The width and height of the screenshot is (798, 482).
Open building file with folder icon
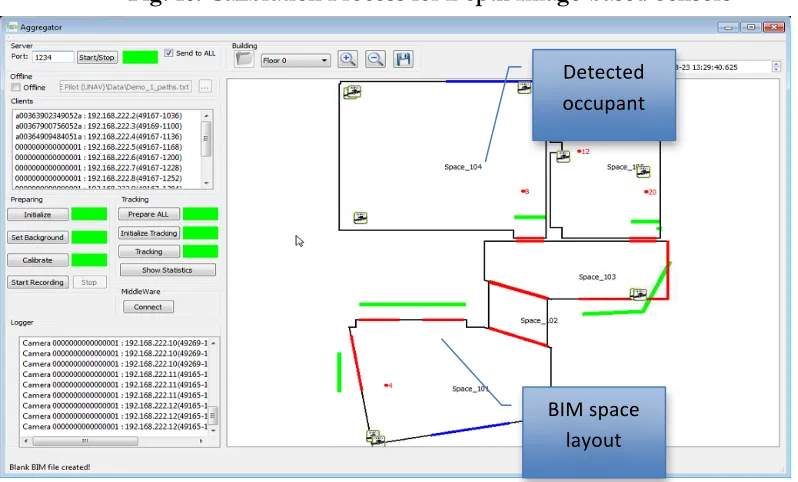point(244,59)
